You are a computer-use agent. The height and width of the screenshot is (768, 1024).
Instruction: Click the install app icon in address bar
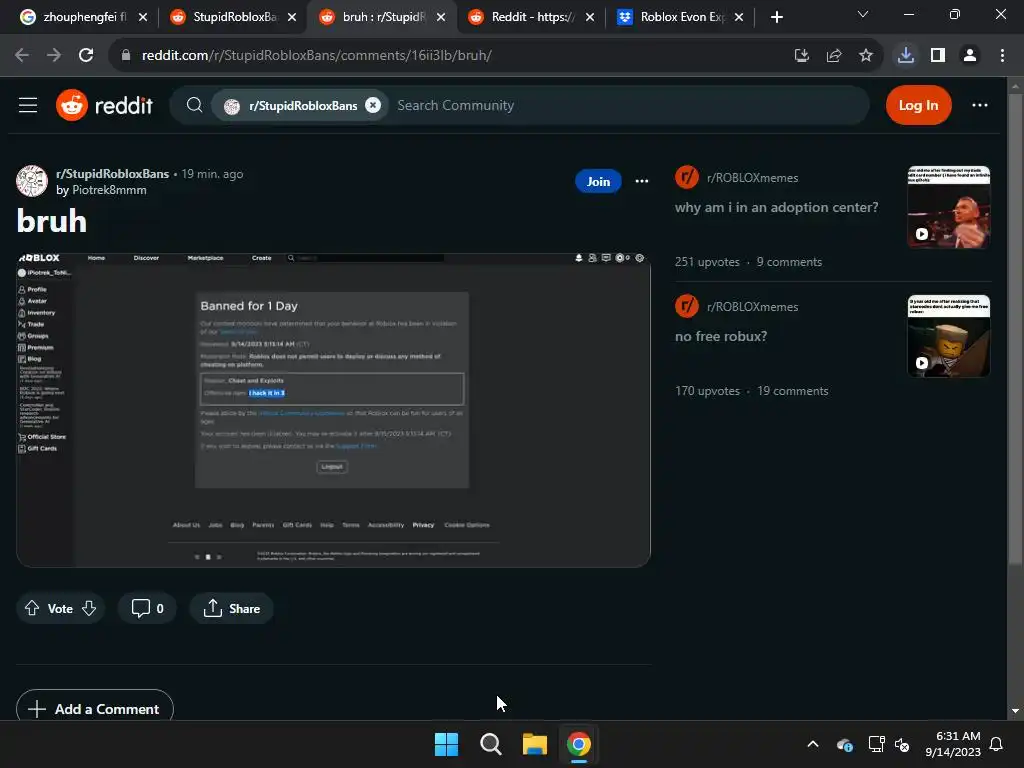[x=802, y=56]
